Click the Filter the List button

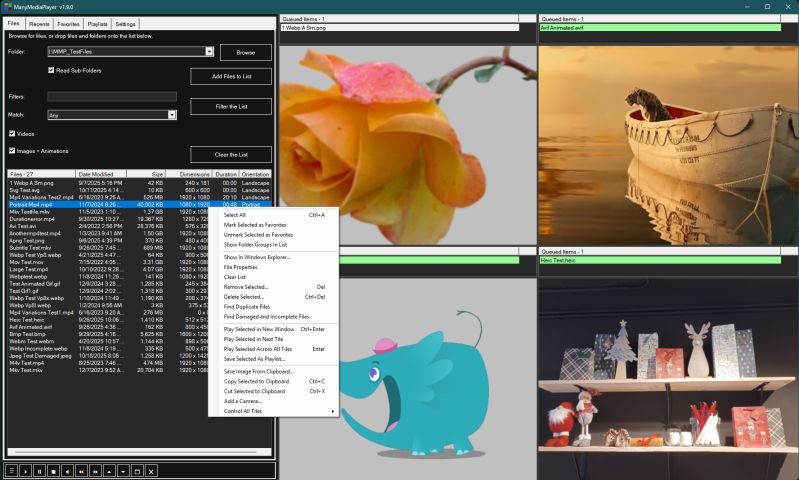pos(231,106)
